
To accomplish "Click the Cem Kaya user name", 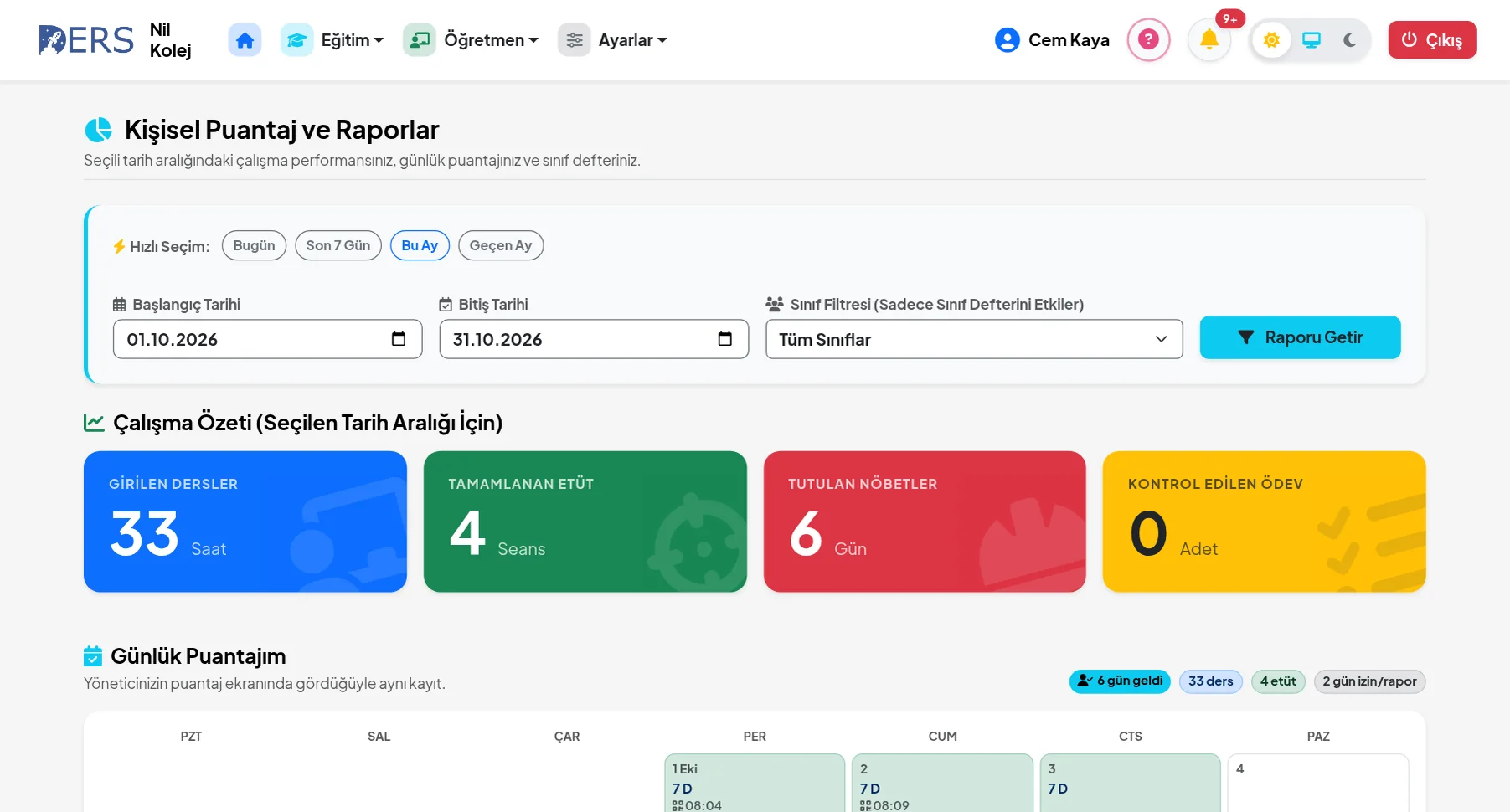I will [1069, 40].
